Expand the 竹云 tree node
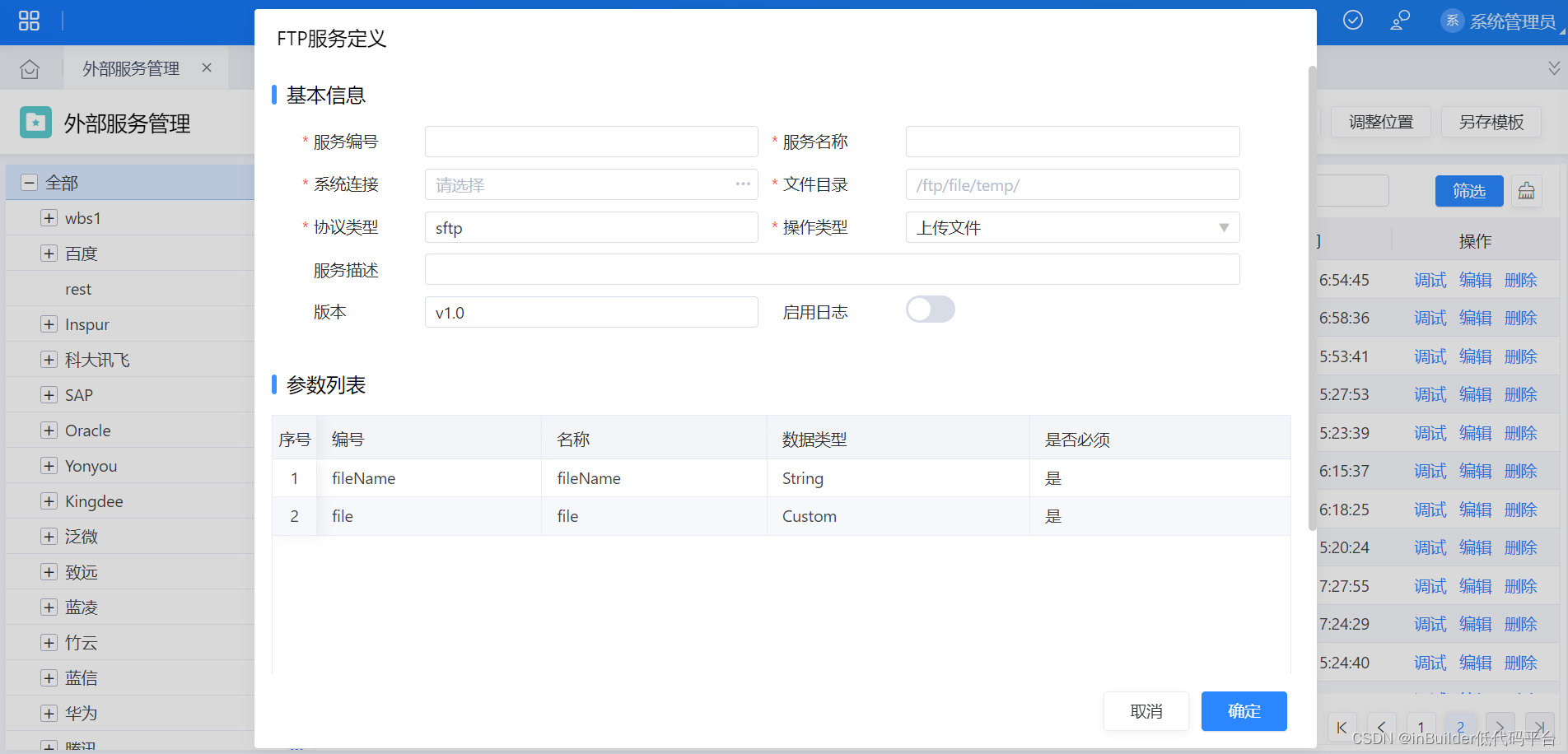1568x754 pixels. pos(49,643)
